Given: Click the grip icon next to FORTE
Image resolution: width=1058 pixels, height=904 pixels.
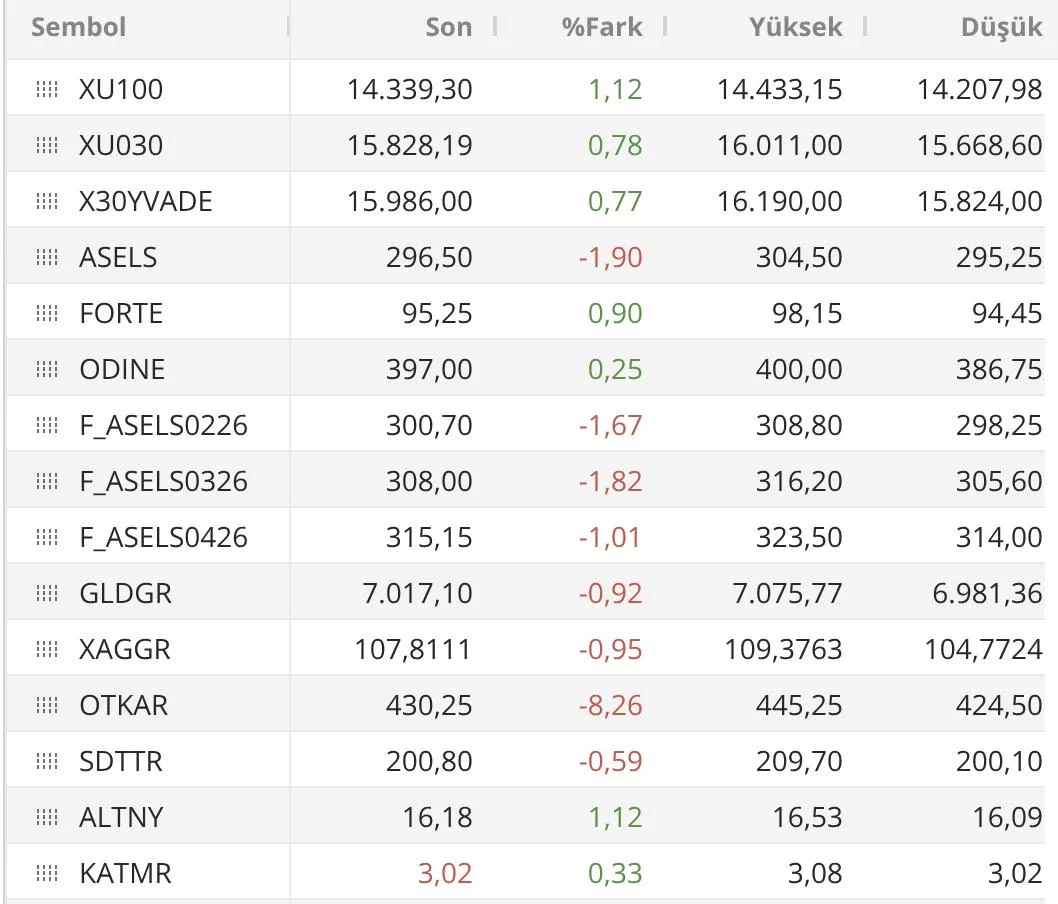Looking at the screenshot, I should (x=46, y=314).
